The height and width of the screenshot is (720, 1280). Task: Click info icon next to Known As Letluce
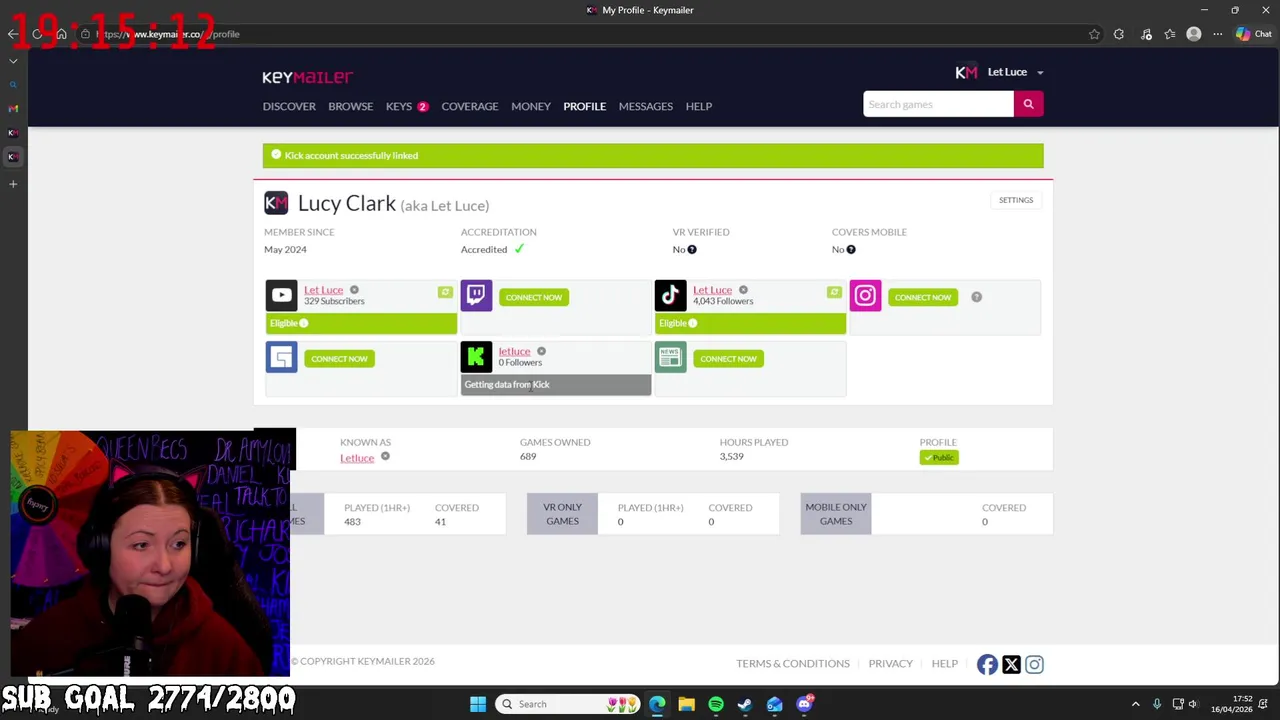[385, 457]
